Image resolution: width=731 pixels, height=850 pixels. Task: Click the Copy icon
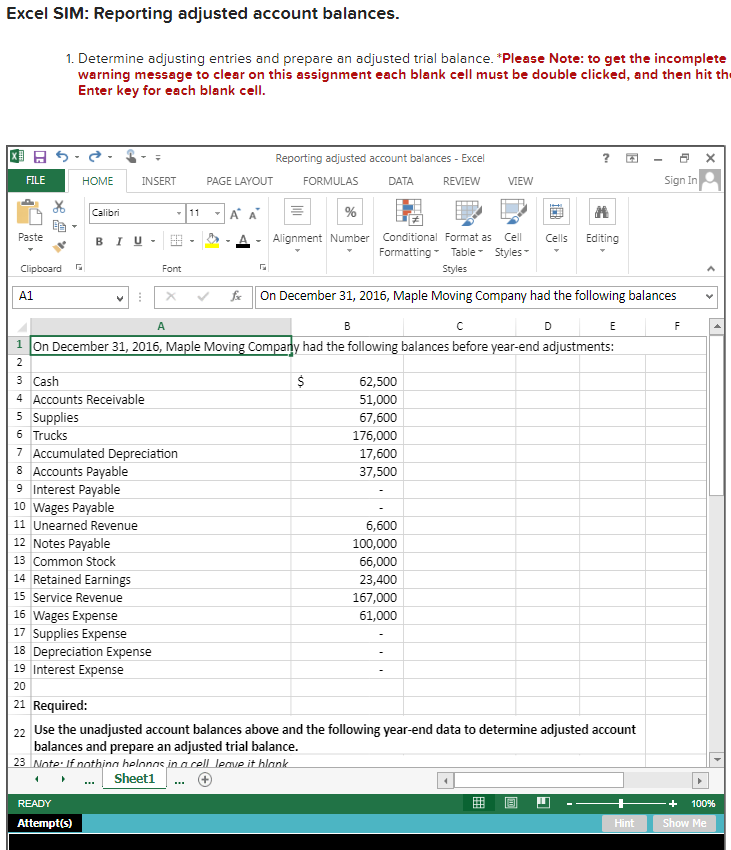[60, 226]
